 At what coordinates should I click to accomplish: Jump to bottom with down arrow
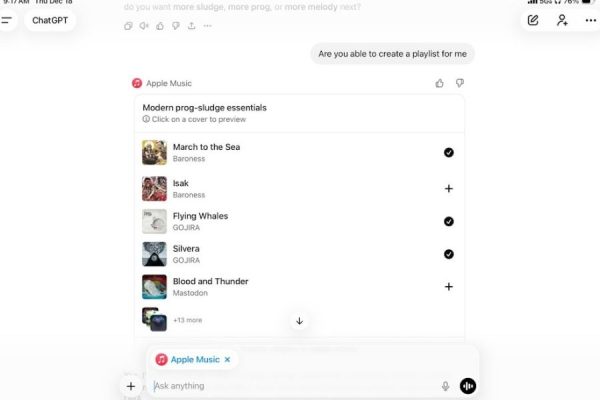[x=299, y=321]
